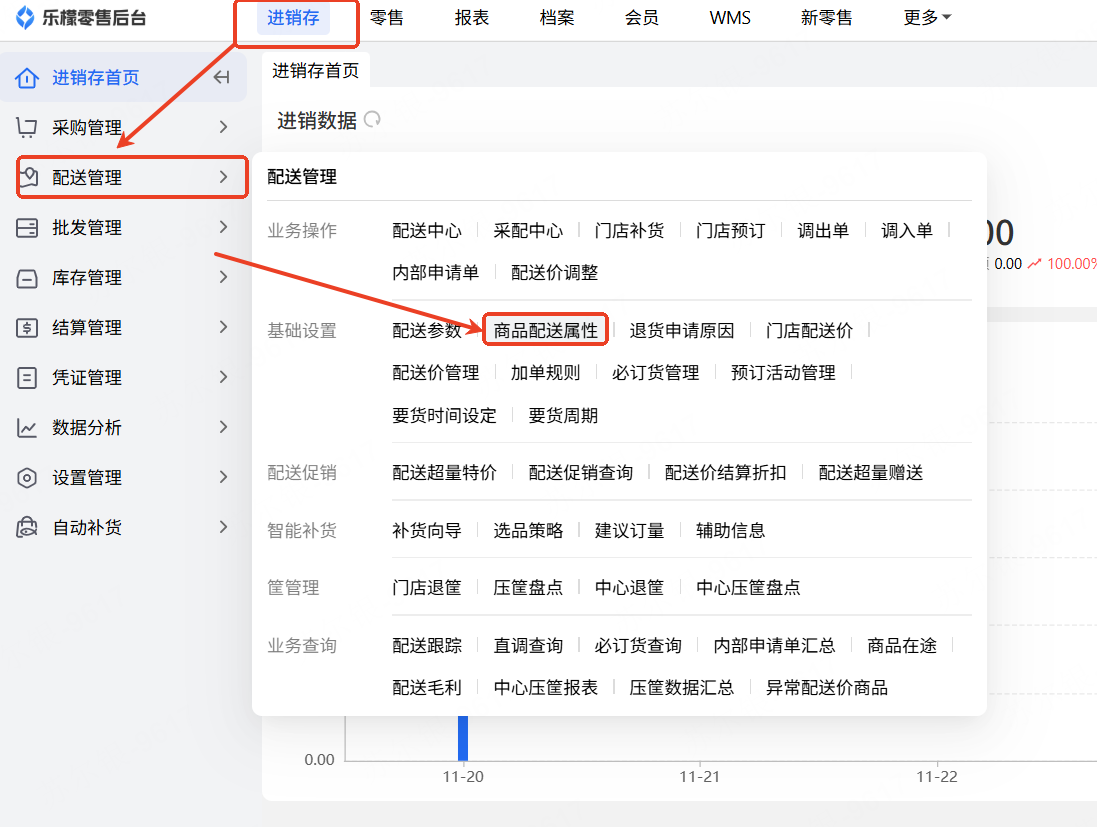Screen dimensions: 1097x827
Task: Open the 零售 top menu
Action: coord(386,17)
